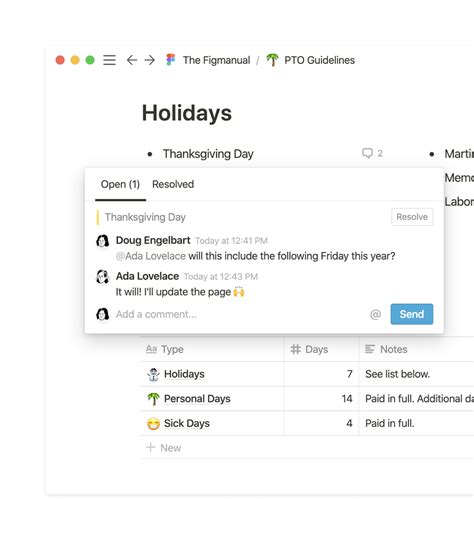Click Doug Engelbart's avatar
474x540 pixels.
(102, 241)
